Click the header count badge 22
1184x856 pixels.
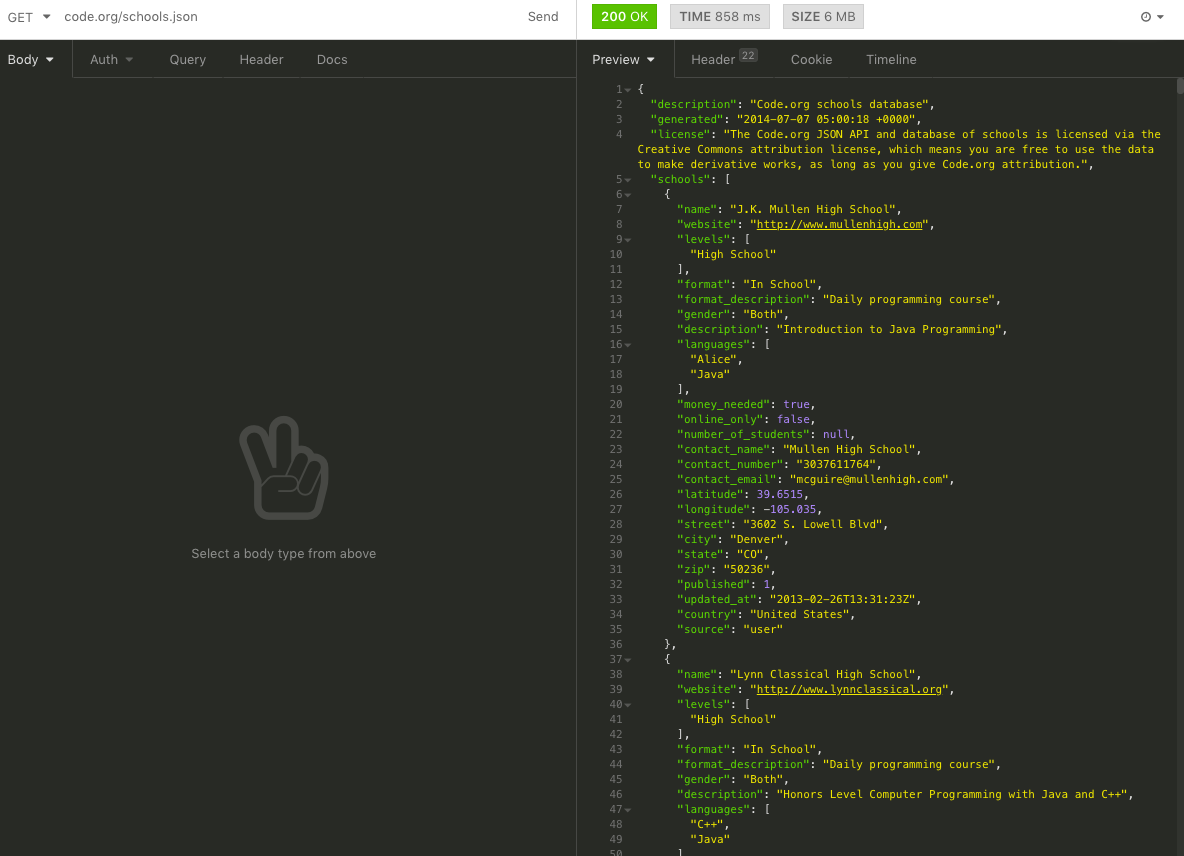point(748,55)
